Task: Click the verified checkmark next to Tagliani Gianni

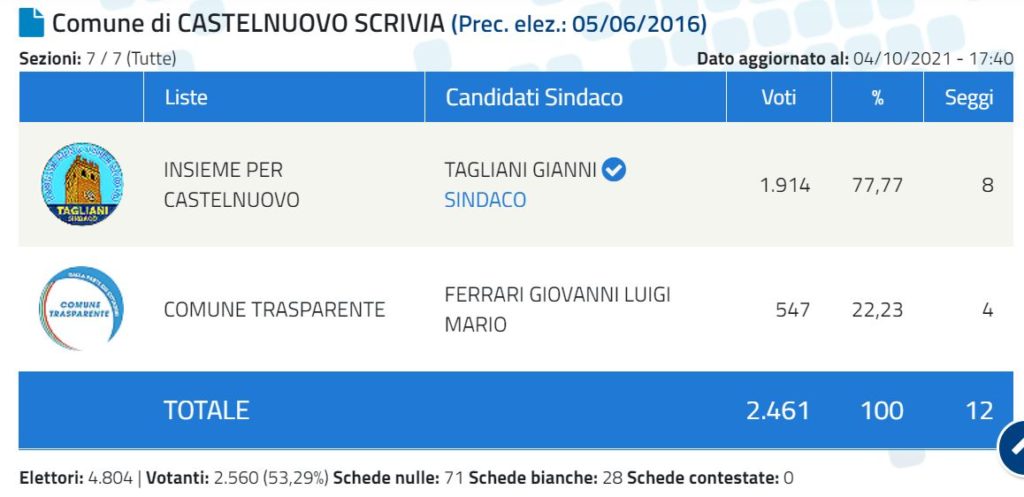Action: click(x=614, y=170)
